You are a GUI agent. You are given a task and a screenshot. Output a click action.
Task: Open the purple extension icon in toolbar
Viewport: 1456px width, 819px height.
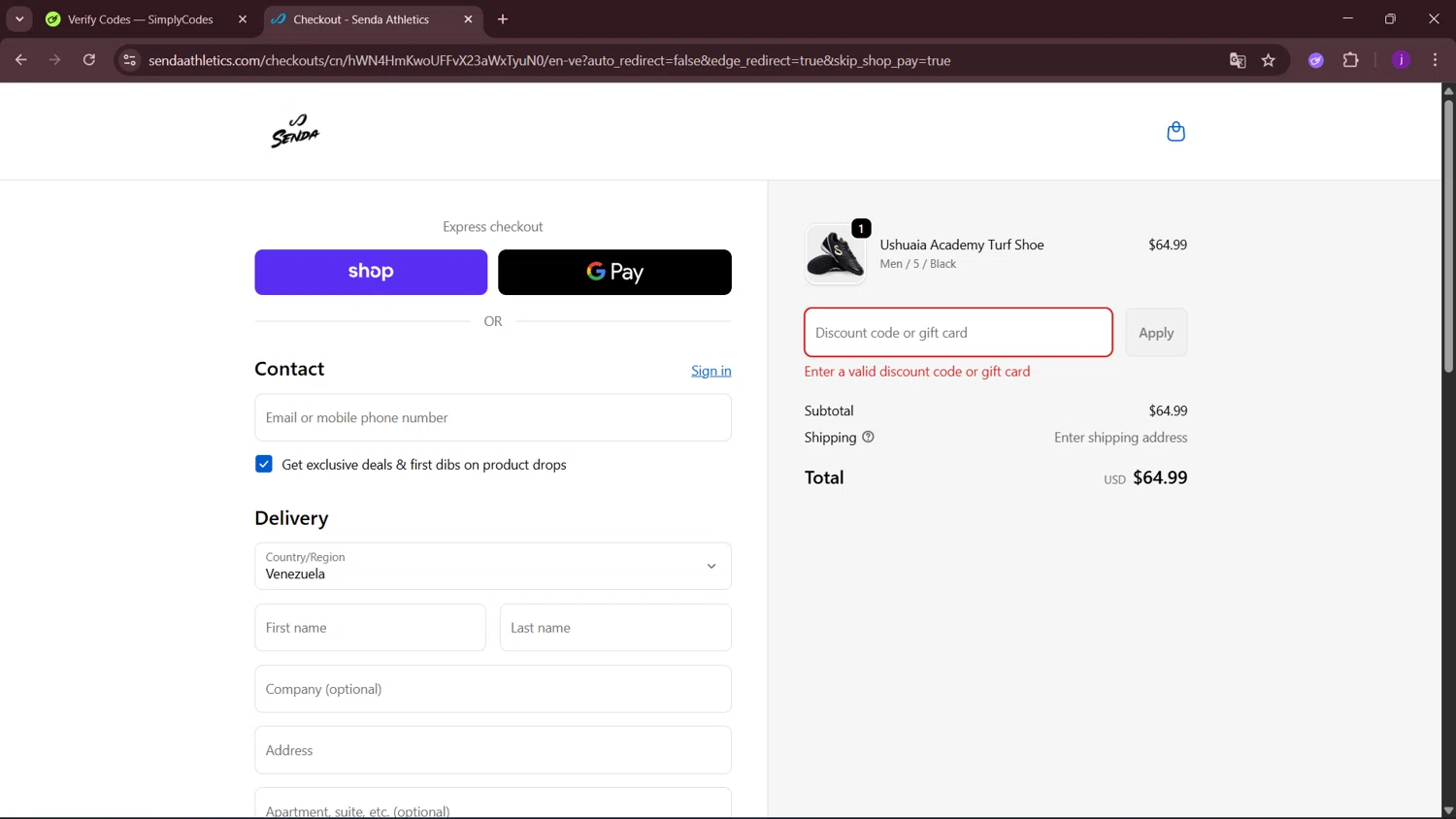click(x=1316, y=60)
